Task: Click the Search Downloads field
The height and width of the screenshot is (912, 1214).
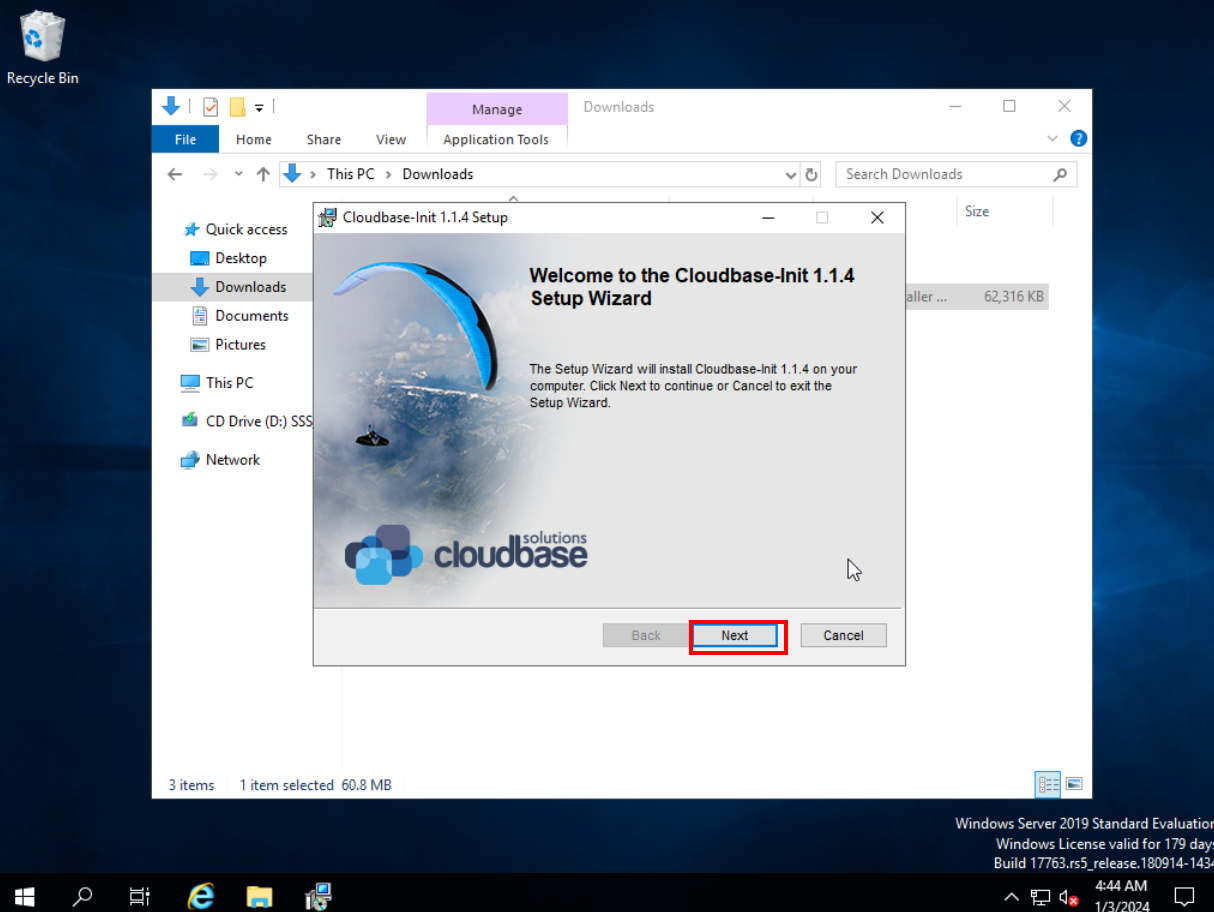Action: [x=945, y=174]
